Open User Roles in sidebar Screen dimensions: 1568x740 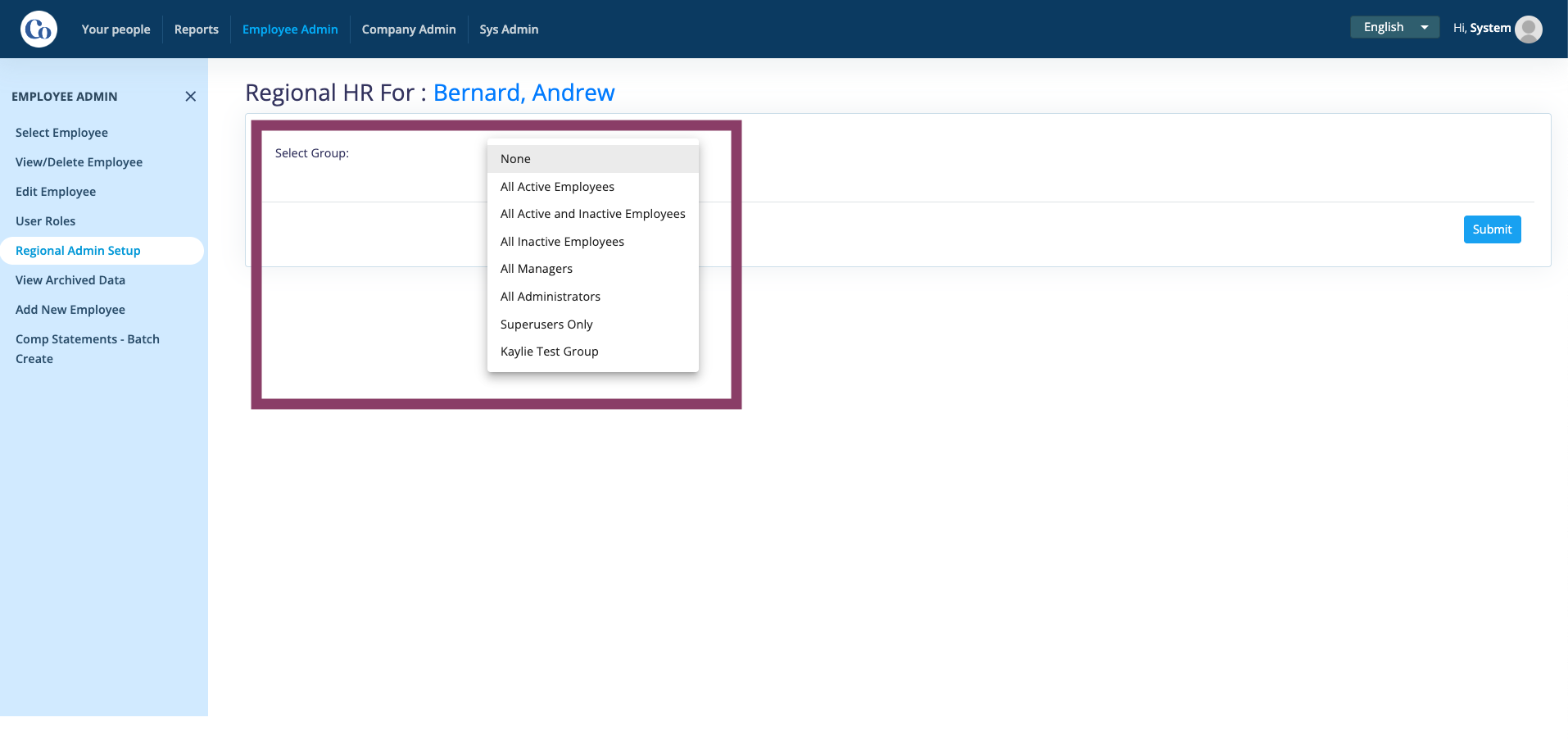45,221
